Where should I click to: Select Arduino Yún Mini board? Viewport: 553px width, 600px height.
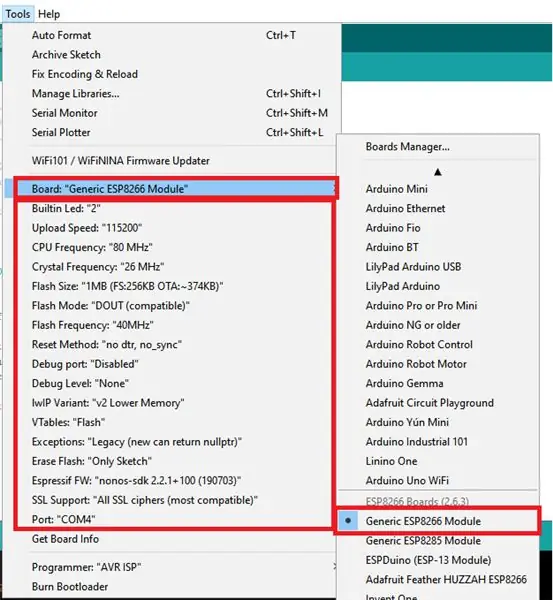438,422
